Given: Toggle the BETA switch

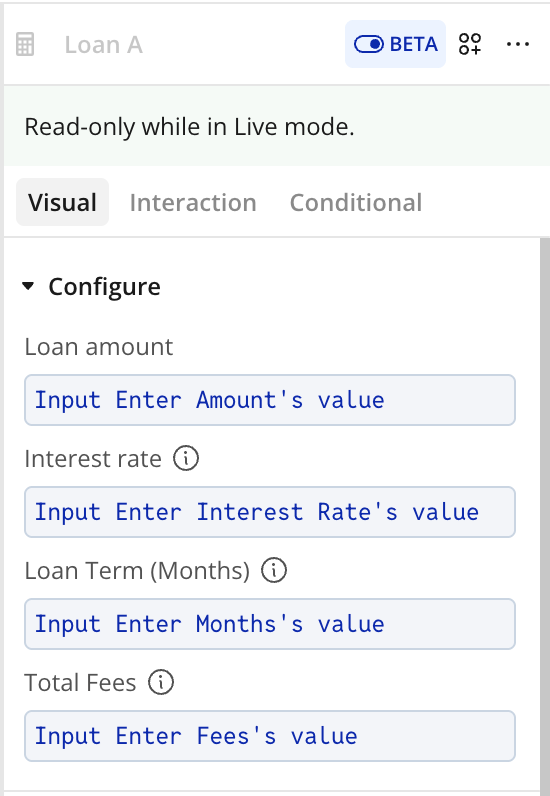Looking at the screenshot, I should [x=369, y=44].
